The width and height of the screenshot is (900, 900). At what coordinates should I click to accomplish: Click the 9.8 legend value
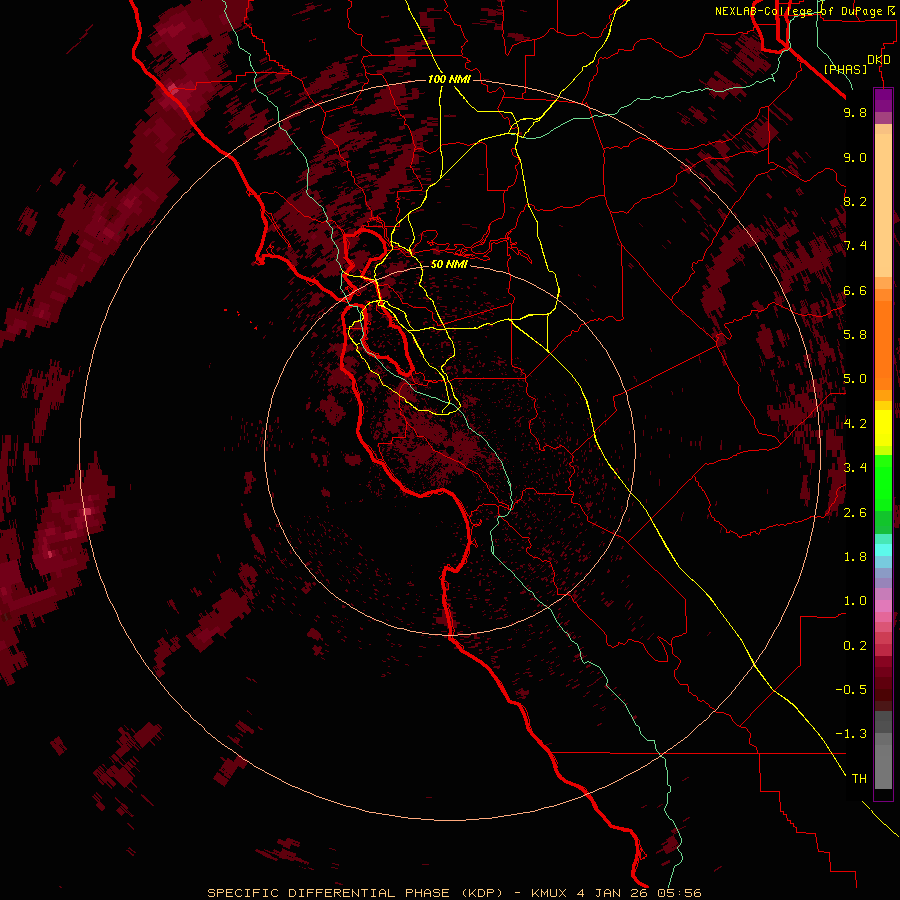click(x=855, y=112)
